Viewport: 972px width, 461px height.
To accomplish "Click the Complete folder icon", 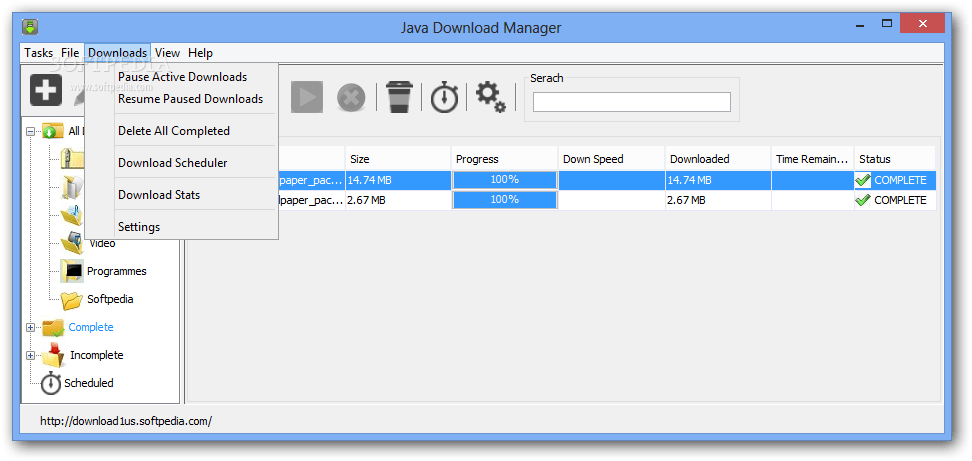I will point(53,327).
